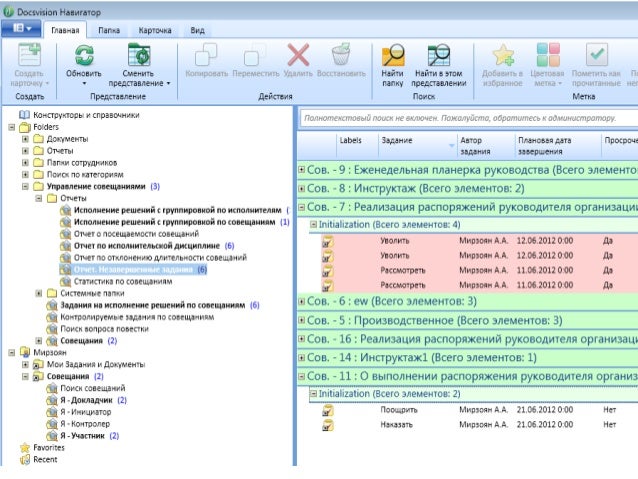Click the Найти папку search icon
Viewport: 638px width, 479px height.
coord(393,55)
